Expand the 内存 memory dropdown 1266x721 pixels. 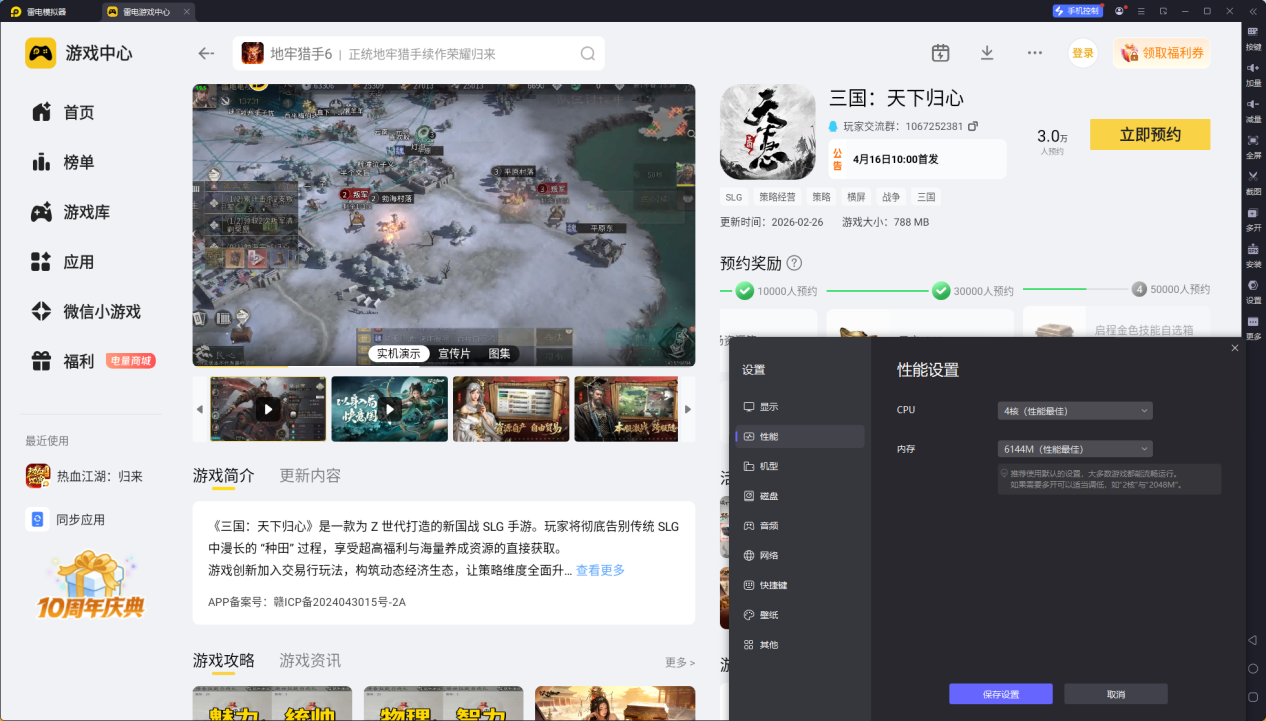[1075, 449]
